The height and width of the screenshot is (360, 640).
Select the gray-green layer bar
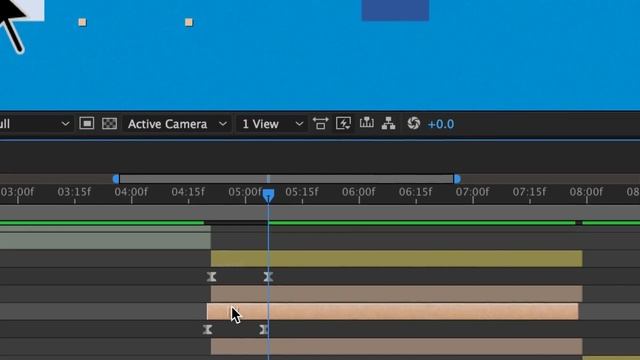[105, 240]
